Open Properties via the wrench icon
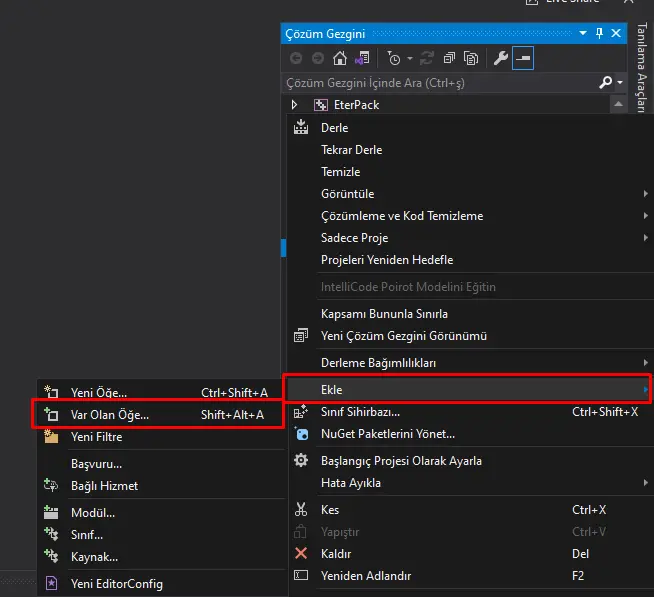The height and width of the screenshot is (597, 654). [500, 59]
